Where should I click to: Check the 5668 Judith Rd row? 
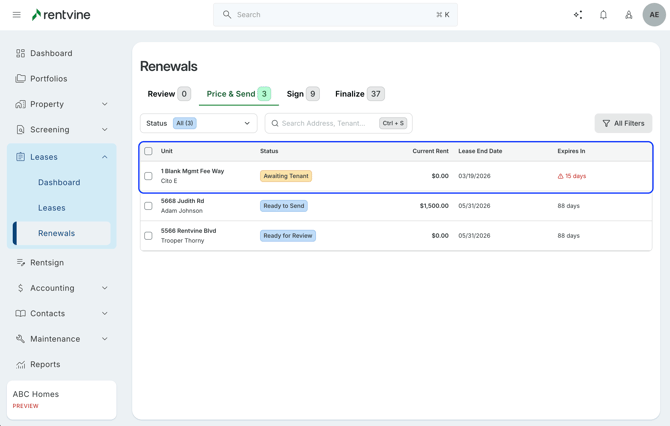149,206
